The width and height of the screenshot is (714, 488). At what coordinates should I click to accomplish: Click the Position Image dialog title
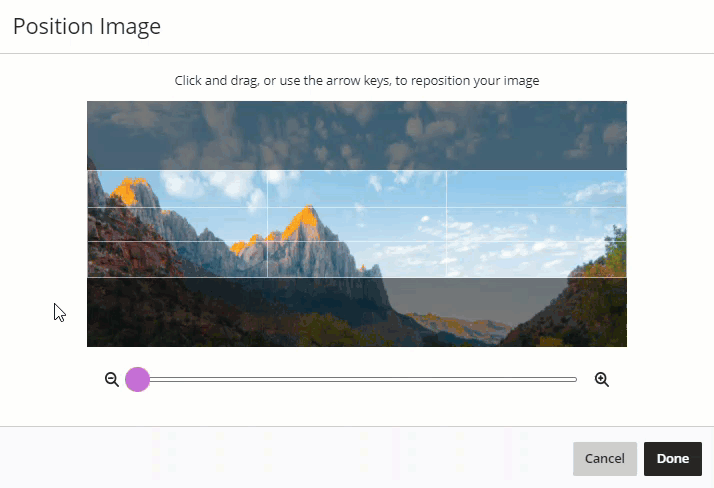87,26
